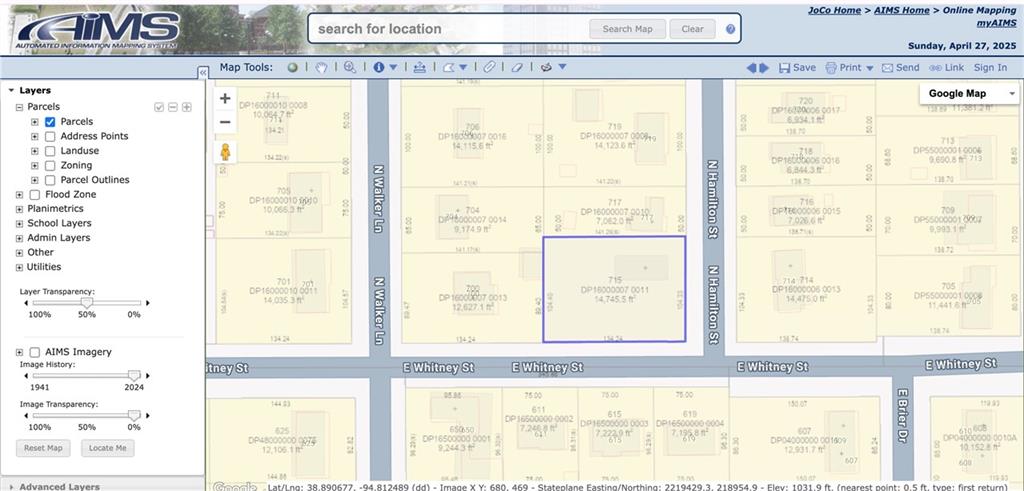The height and width of the screenshot is (491, 1024).
Task: Expand the Planimetrics group
Action: (x=19, y=209)
